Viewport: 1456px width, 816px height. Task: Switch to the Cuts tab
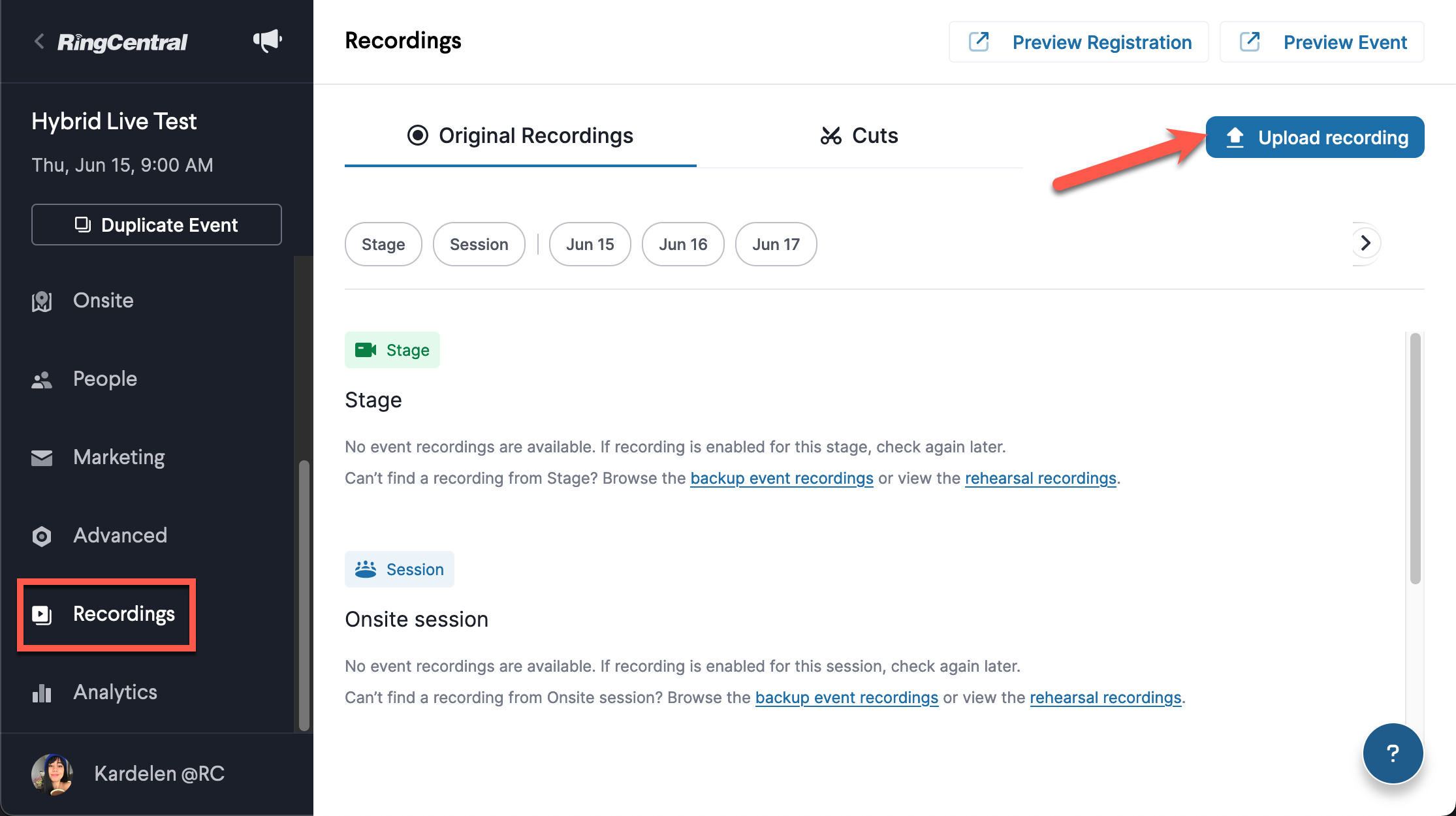(859, 136)
